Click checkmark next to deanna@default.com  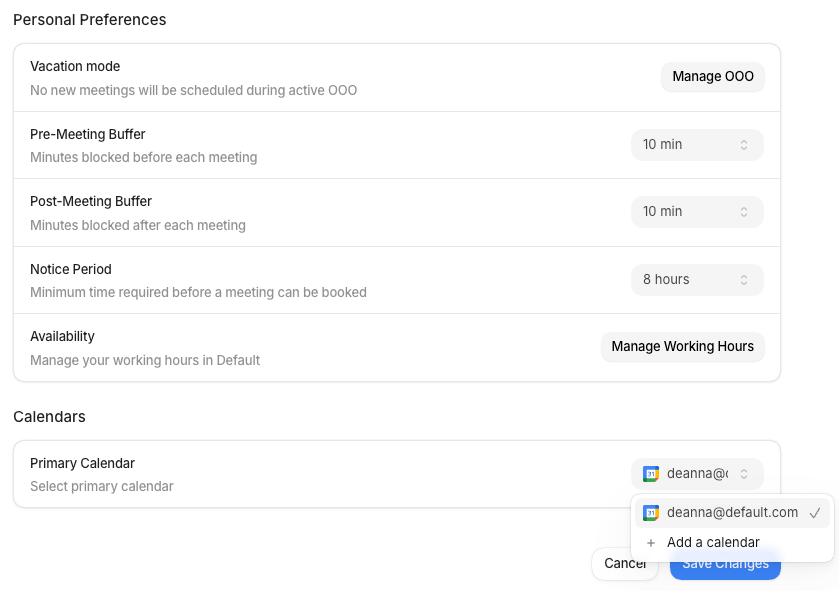pyautogui.click(x=815, y=513)
